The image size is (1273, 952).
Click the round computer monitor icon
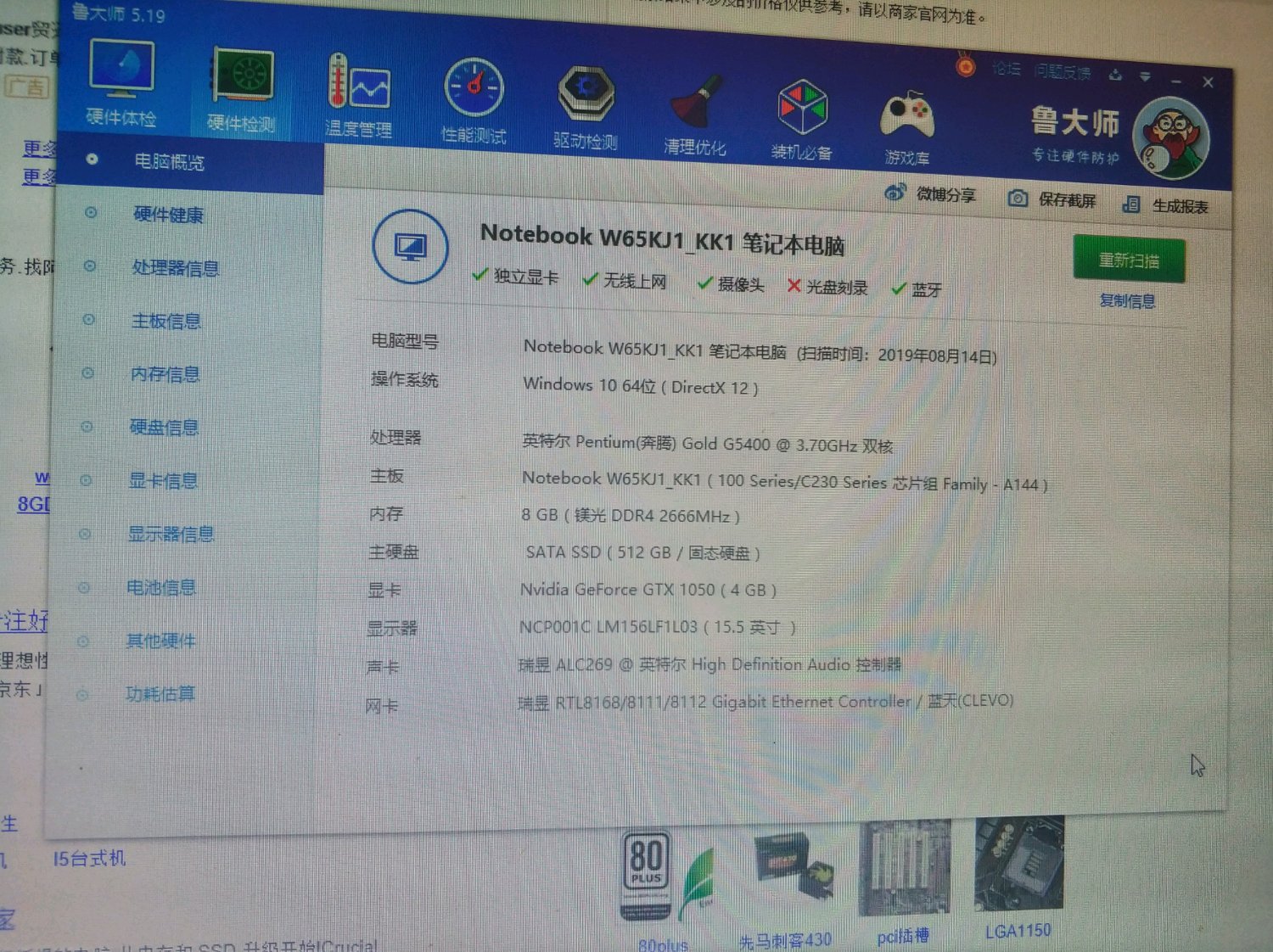[410, 247]
